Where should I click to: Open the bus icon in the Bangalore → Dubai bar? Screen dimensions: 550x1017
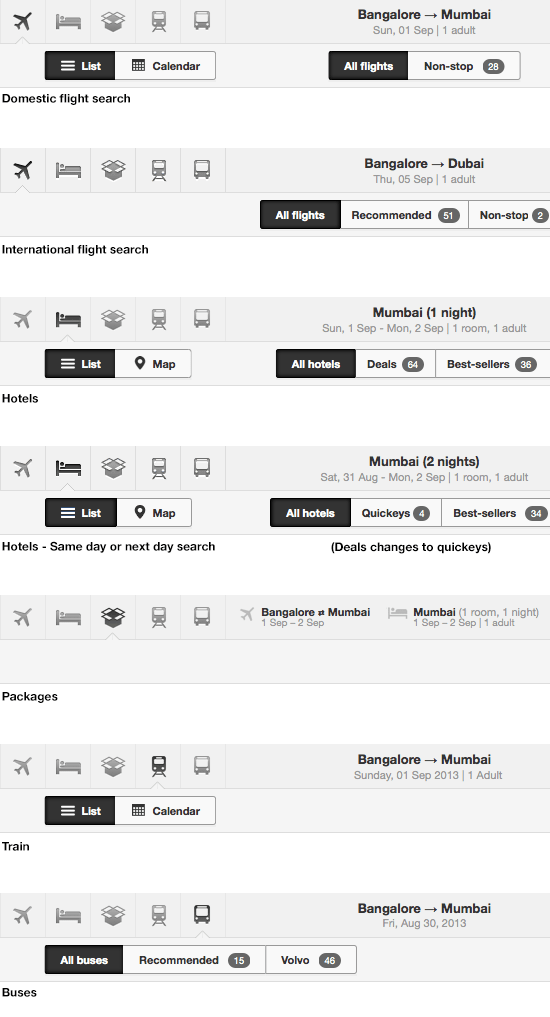click(x=202, y=171)
